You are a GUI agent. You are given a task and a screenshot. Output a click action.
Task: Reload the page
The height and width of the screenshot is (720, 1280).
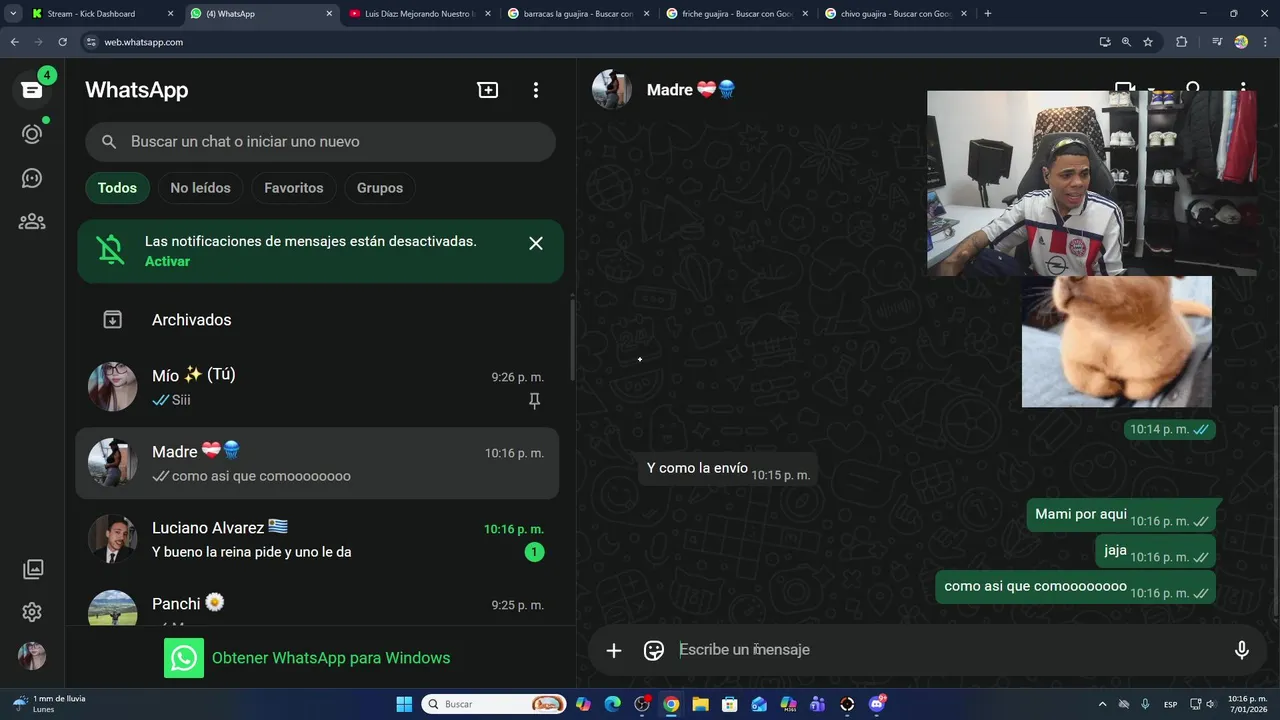pyautogui.click(x=62, y=42)
